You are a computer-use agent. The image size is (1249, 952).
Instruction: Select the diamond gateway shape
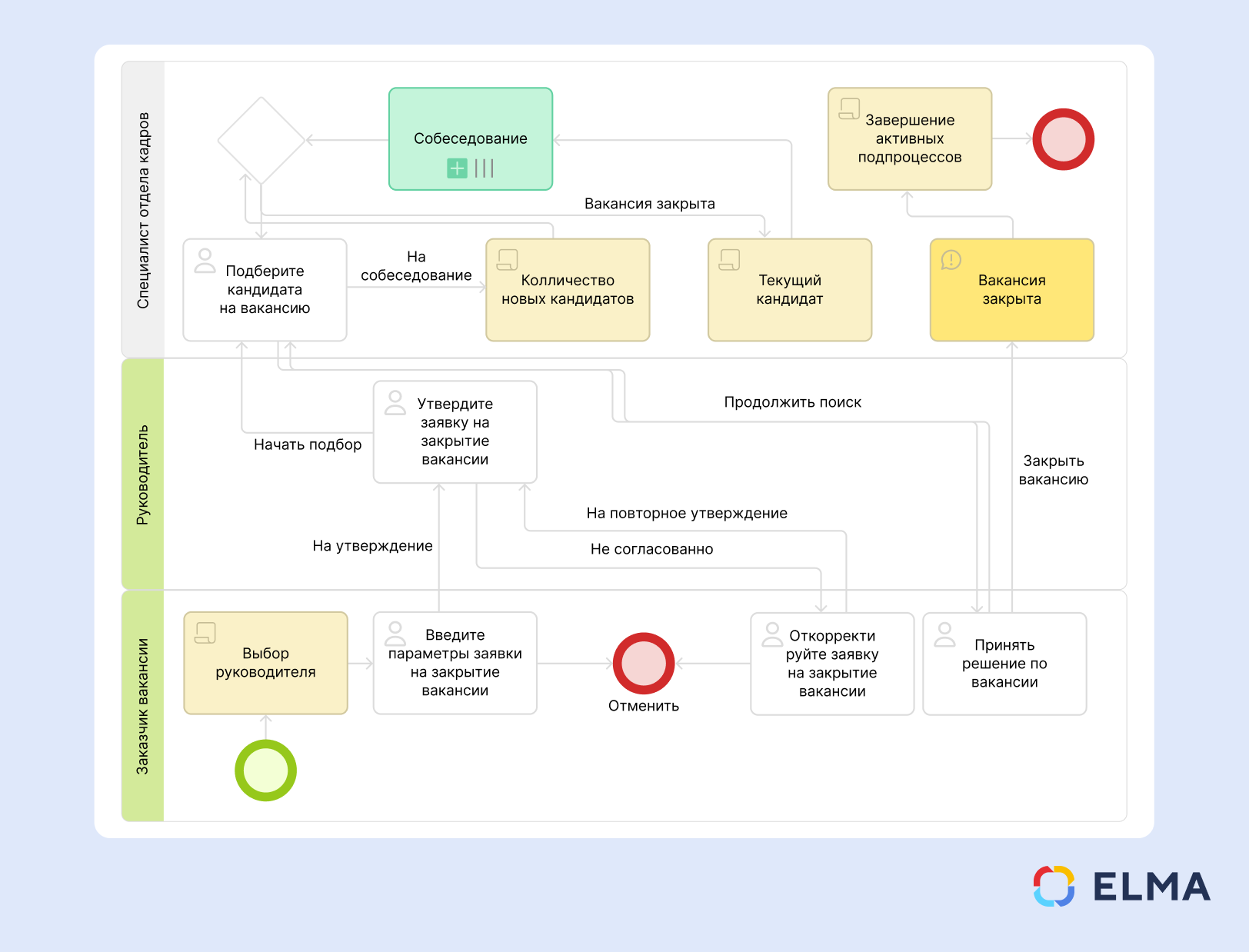tap(261, 140)
